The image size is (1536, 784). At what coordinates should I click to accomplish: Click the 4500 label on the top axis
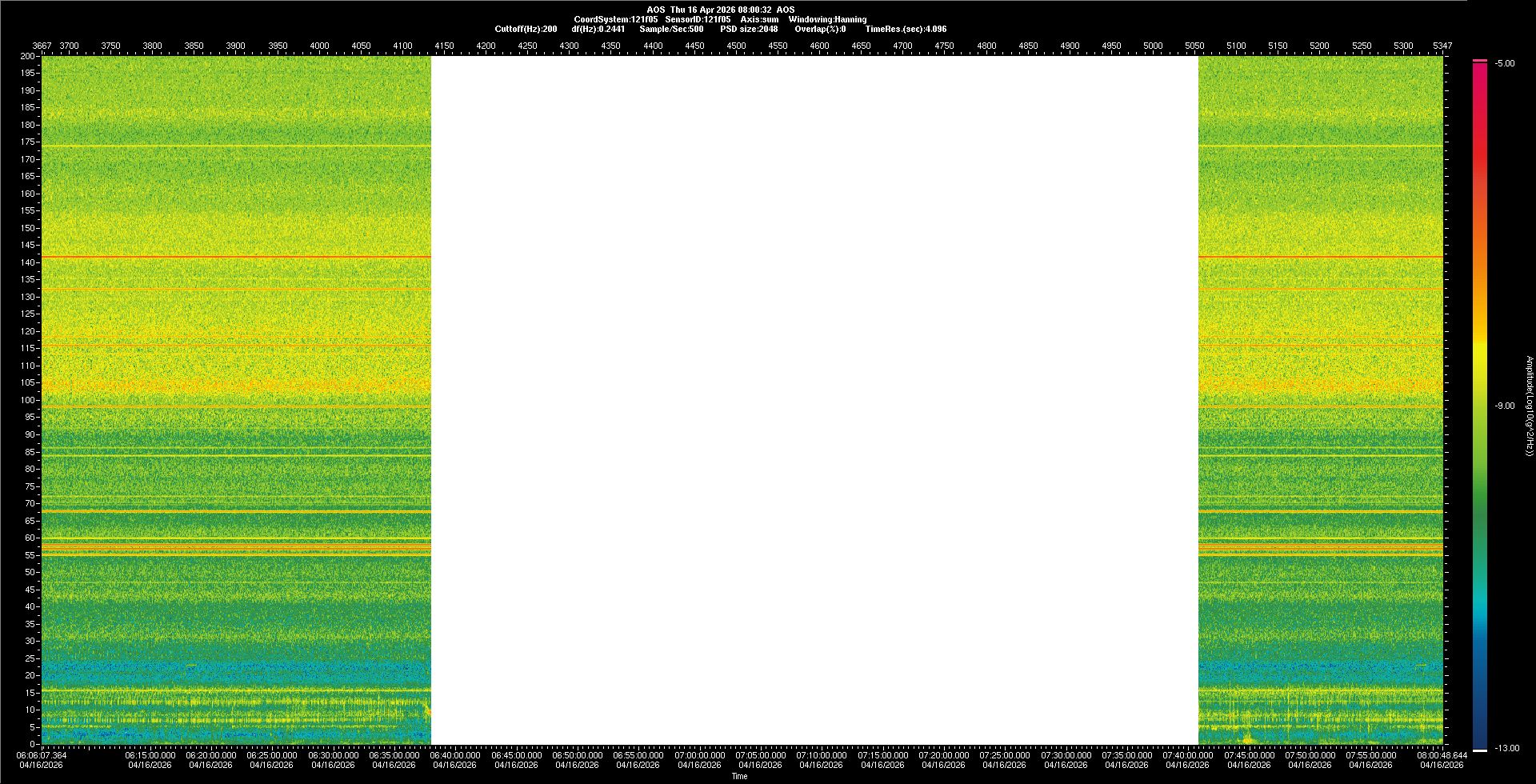(736, 46)
